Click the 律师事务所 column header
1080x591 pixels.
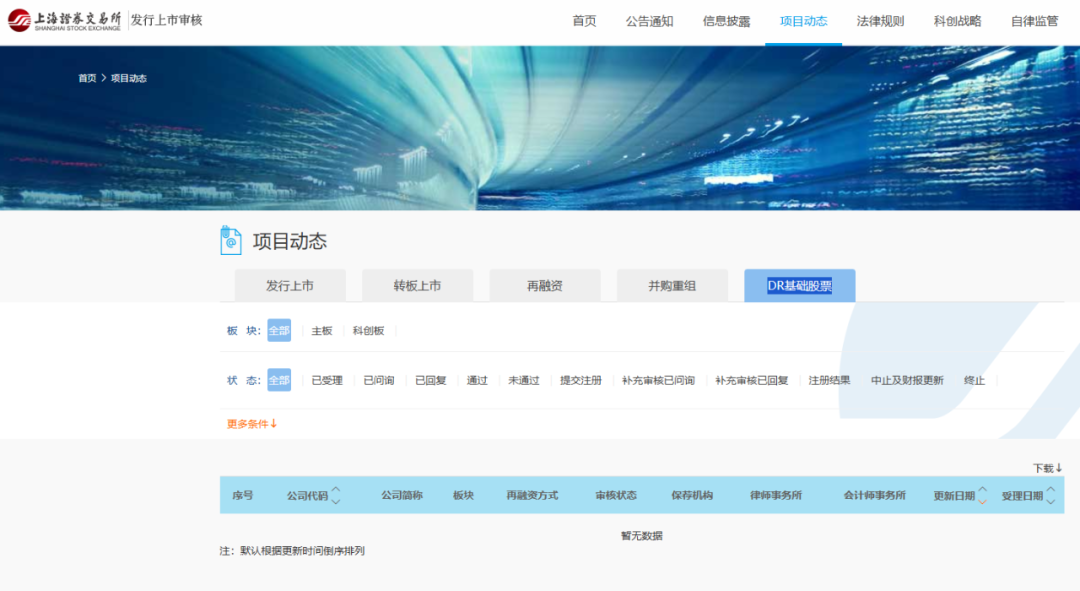(776, 495)
